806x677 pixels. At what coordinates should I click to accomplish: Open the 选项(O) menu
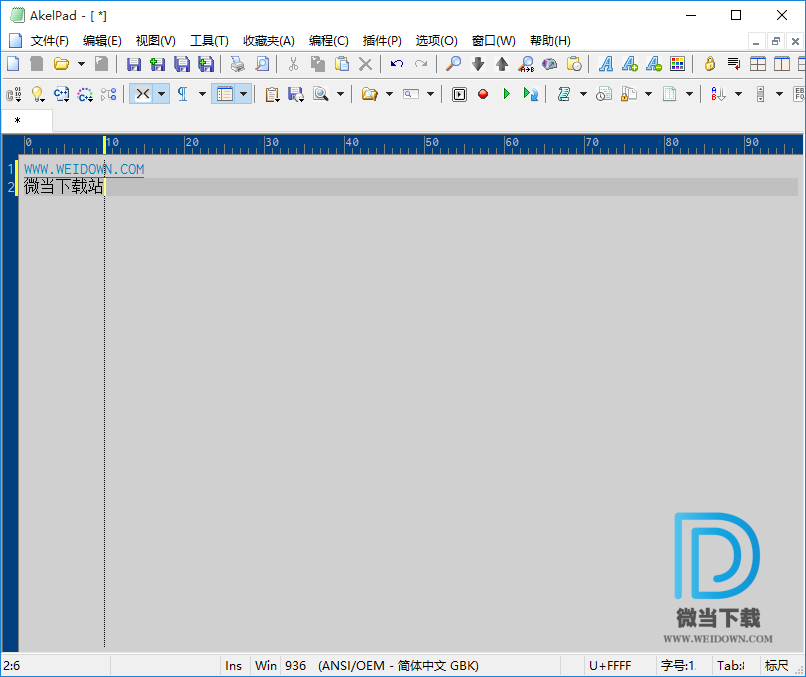[x=436, y=41]
